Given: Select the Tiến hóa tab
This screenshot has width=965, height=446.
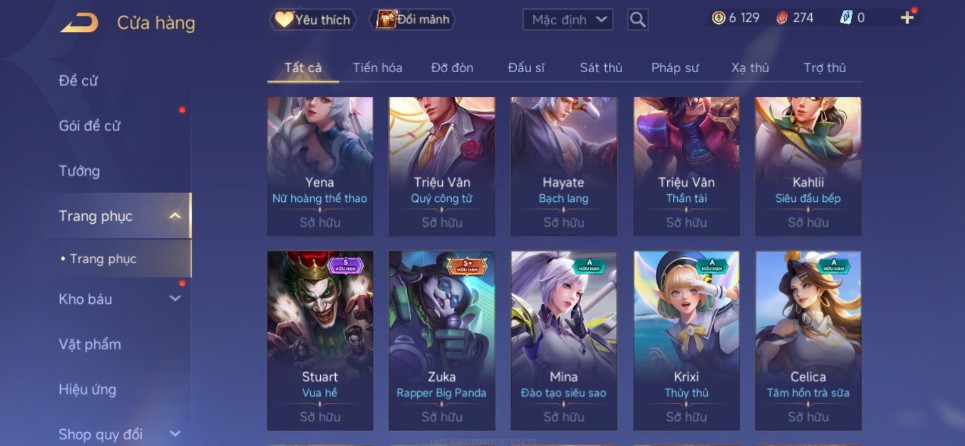Looking at the screenshot, I should 377,68.
